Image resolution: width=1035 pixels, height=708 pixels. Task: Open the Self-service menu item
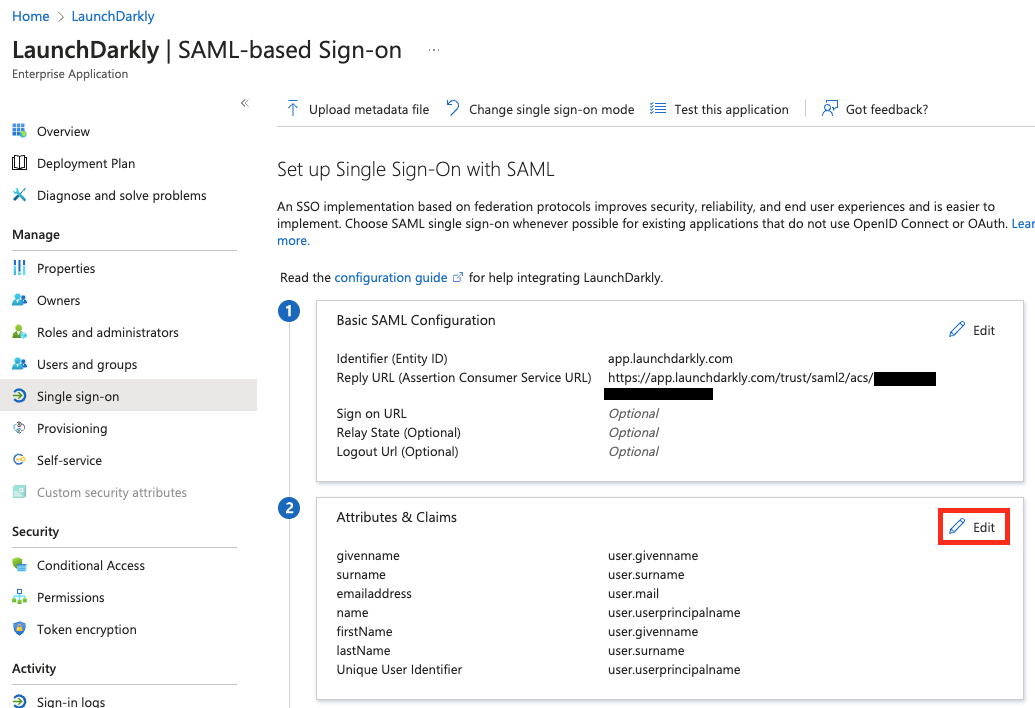[x=69, y=460]
